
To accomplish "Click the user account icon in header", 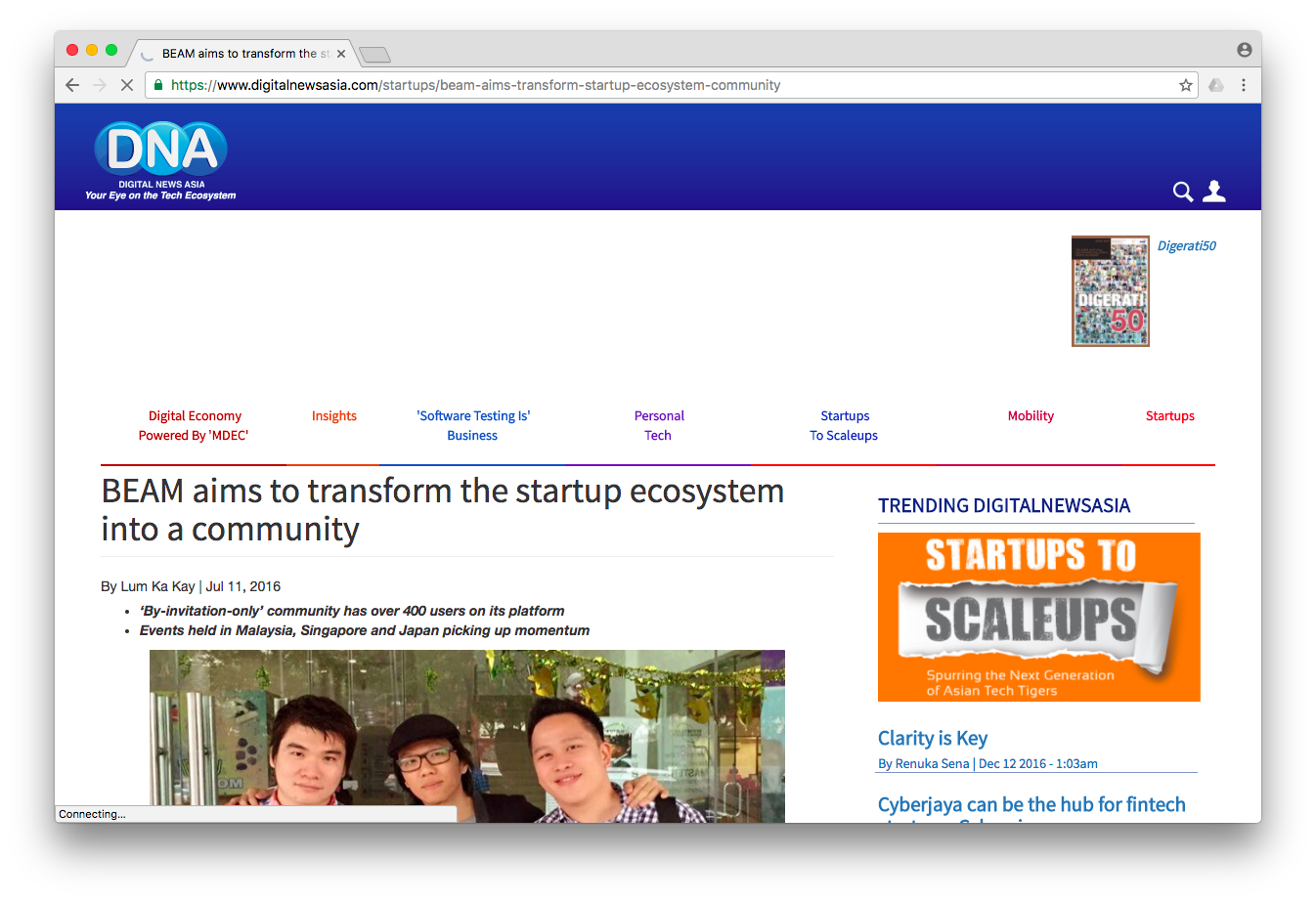I will [x=1214, y=191].
